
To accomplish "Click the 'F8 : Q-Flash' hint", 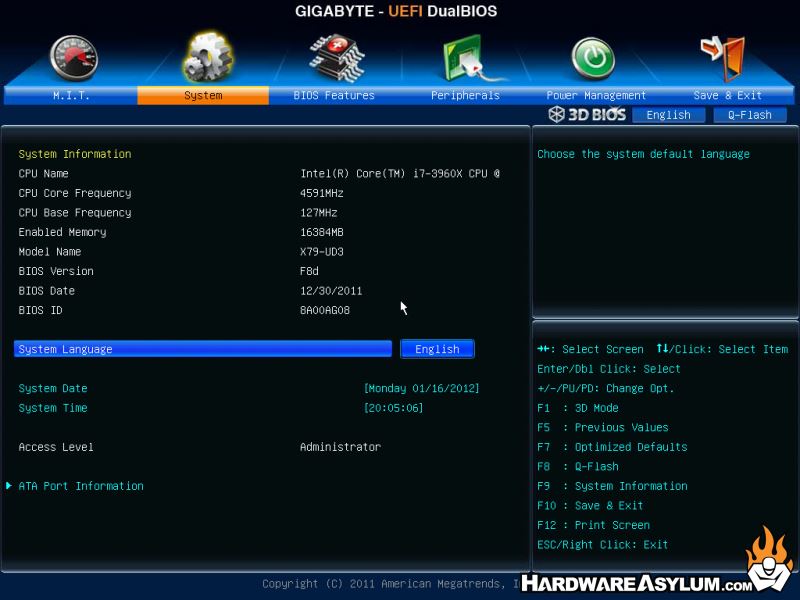I will coord(578,466).
